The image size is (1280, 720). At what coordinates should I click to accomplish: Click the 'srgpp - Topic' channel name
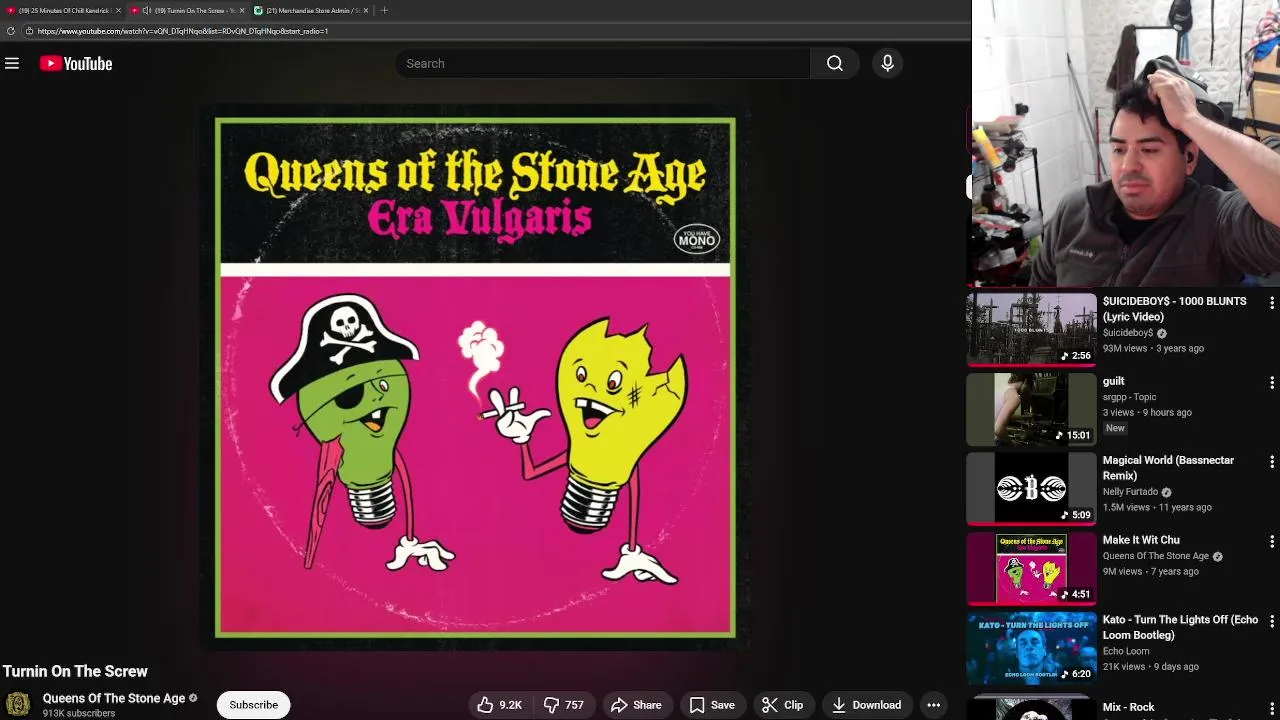click(x=1130, y=397)
